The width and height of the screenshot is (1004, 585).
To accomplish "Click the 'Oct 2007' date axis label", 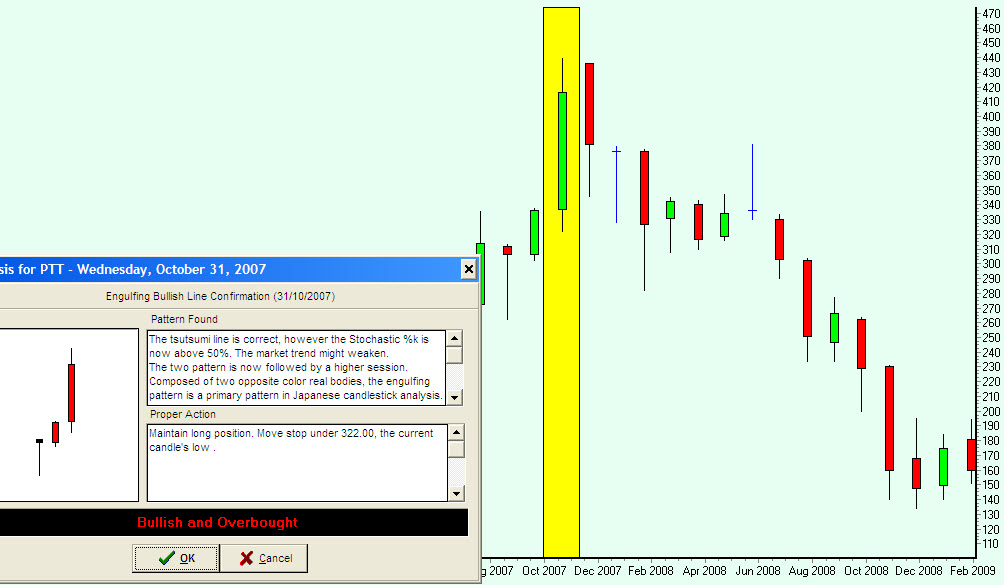I will point(544,570).
